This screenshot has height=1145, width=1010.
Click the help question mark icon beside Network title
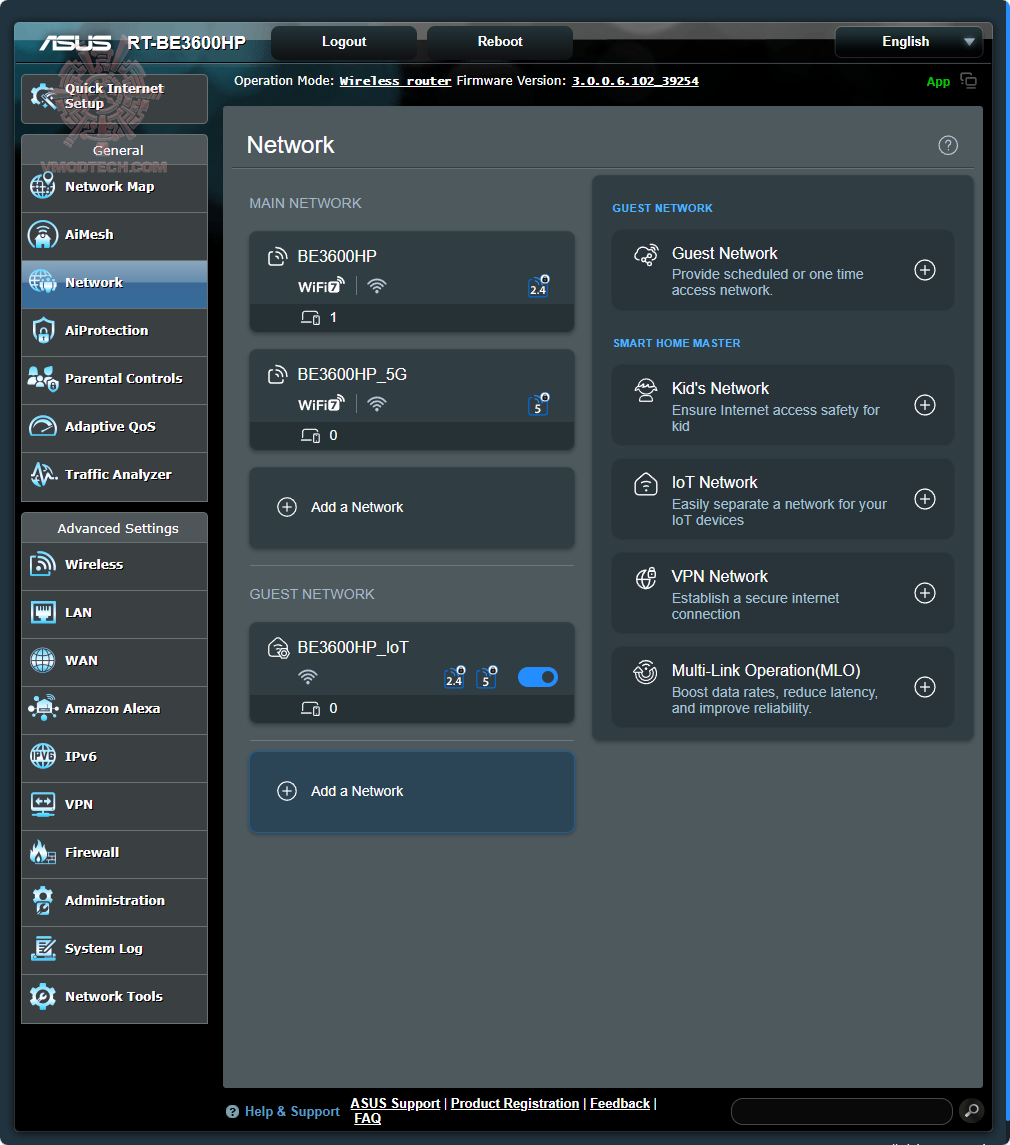tap(947, 145)
